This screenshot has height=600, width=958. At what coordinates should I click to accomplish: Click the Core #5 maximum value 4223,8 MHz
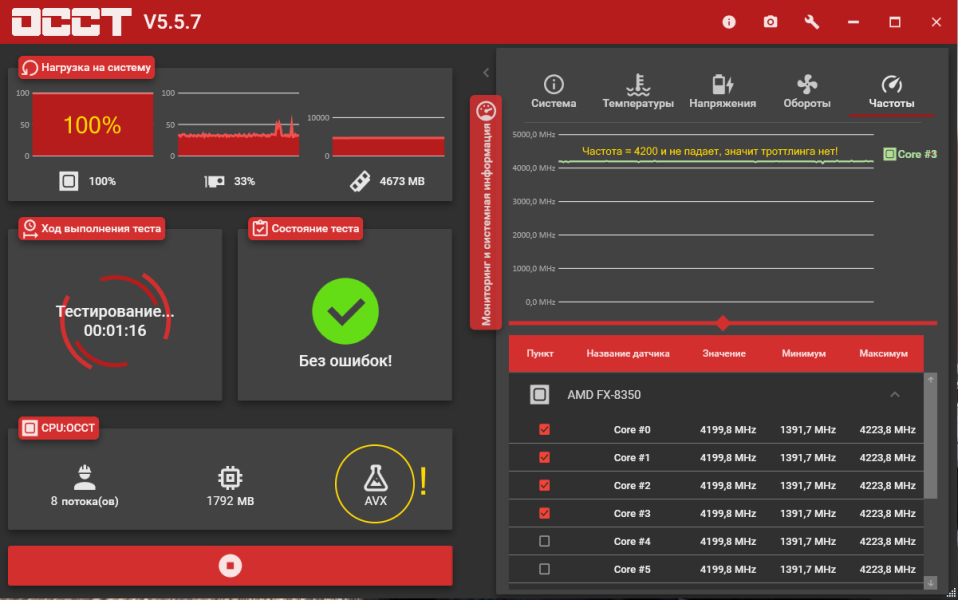[887, 569]
